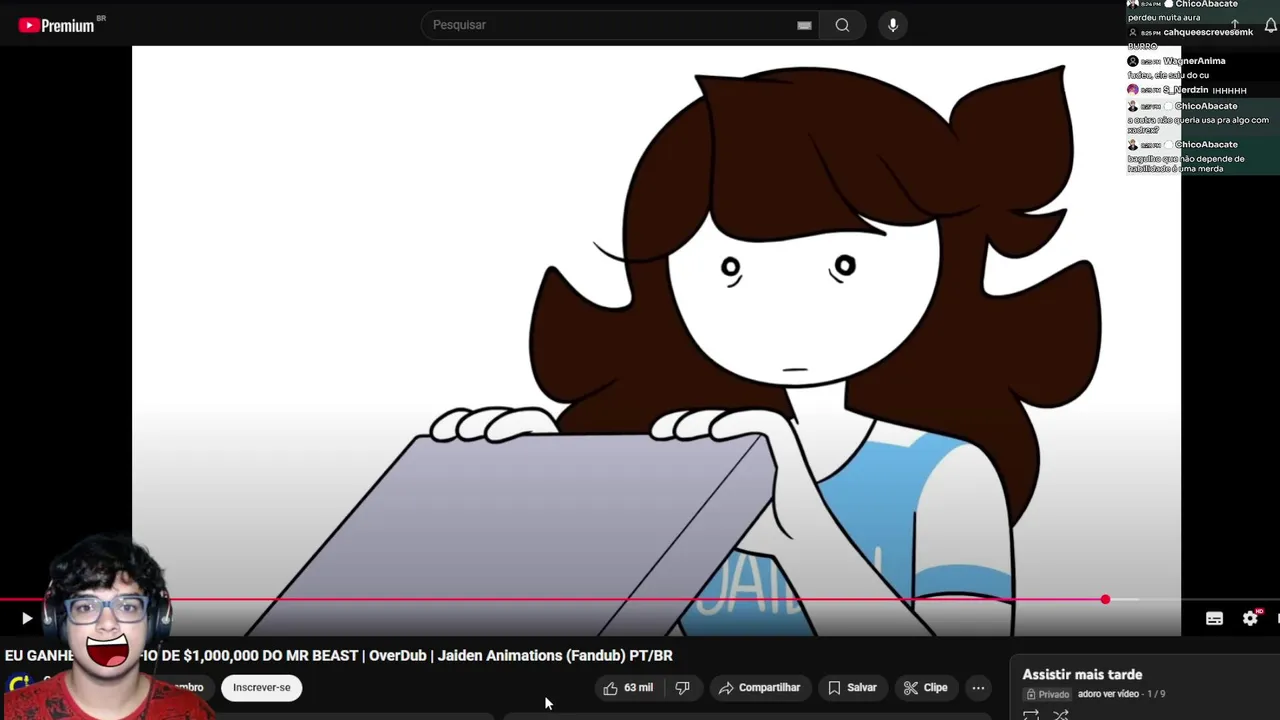Create a clip with Clipe button

point(926,687)
